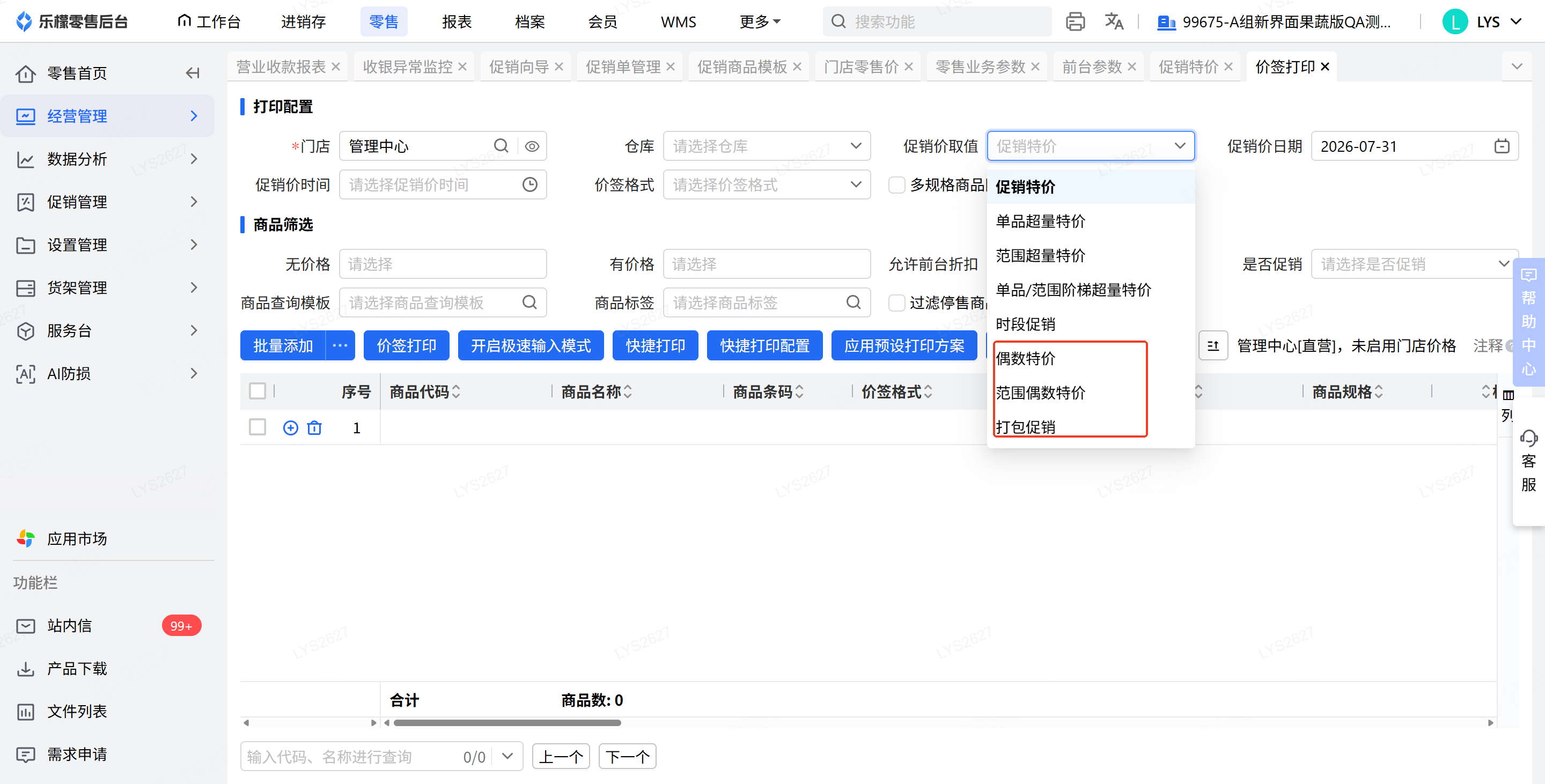Enable the 过滤停售商品 checkbox
Screen dimensions: 1545x784
point(896,302)
